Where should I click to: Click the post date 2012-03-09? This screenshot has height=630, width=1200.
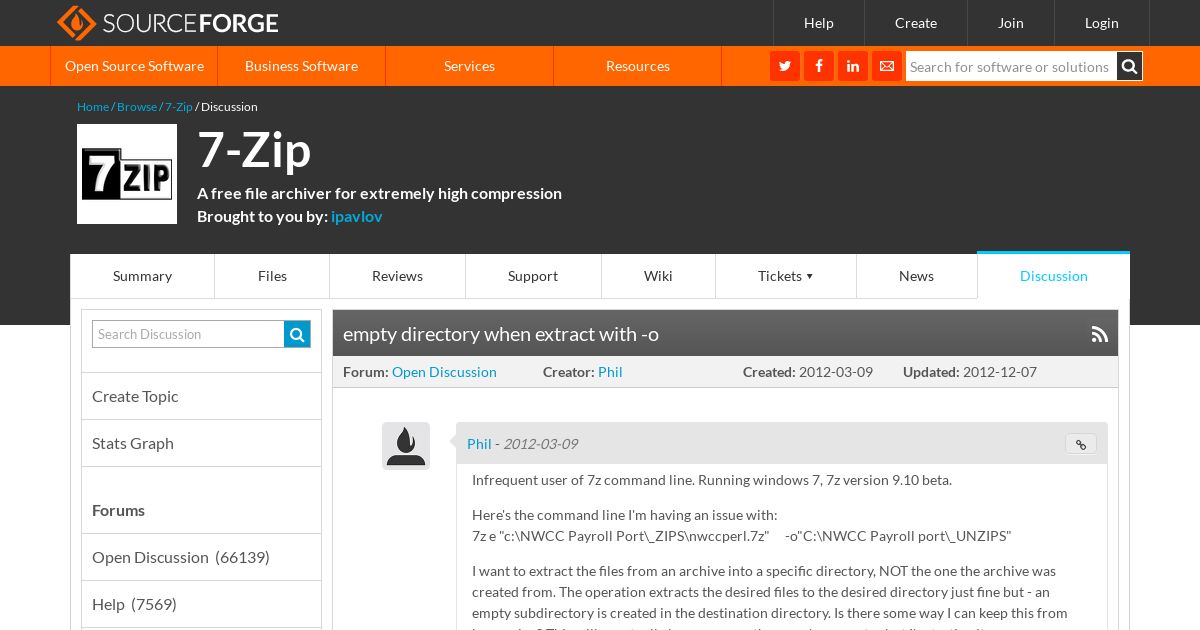point(540,444)
